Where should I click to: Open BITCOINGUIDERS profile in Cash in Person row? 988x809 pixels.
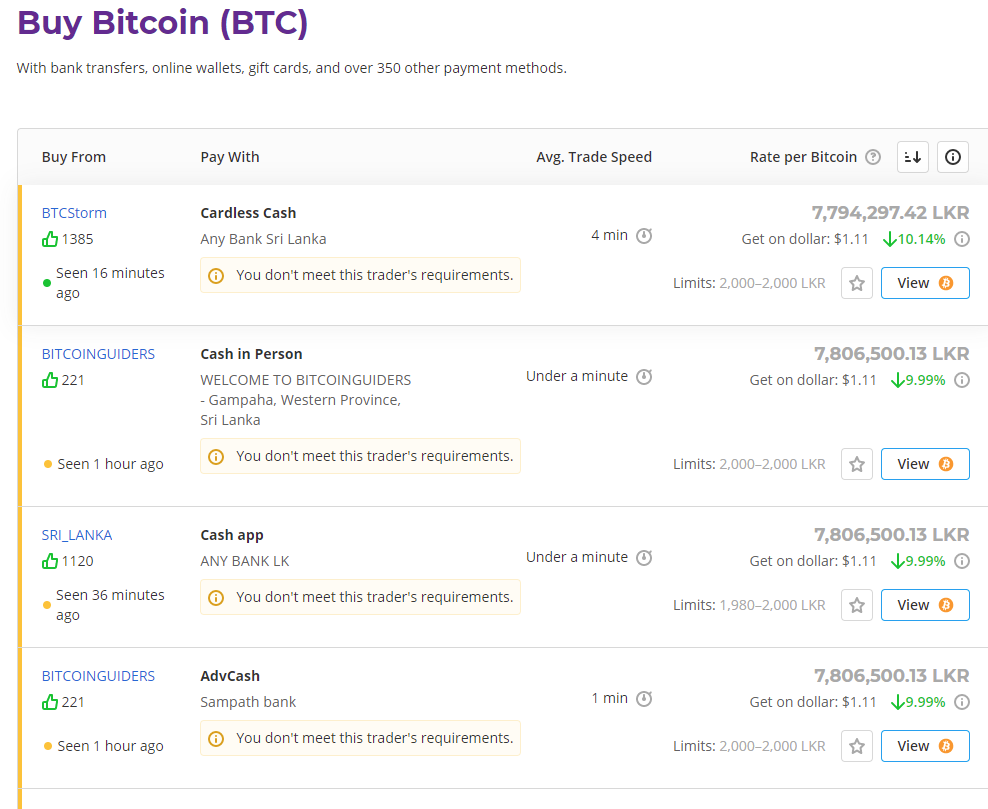click(x=98, y=354)
